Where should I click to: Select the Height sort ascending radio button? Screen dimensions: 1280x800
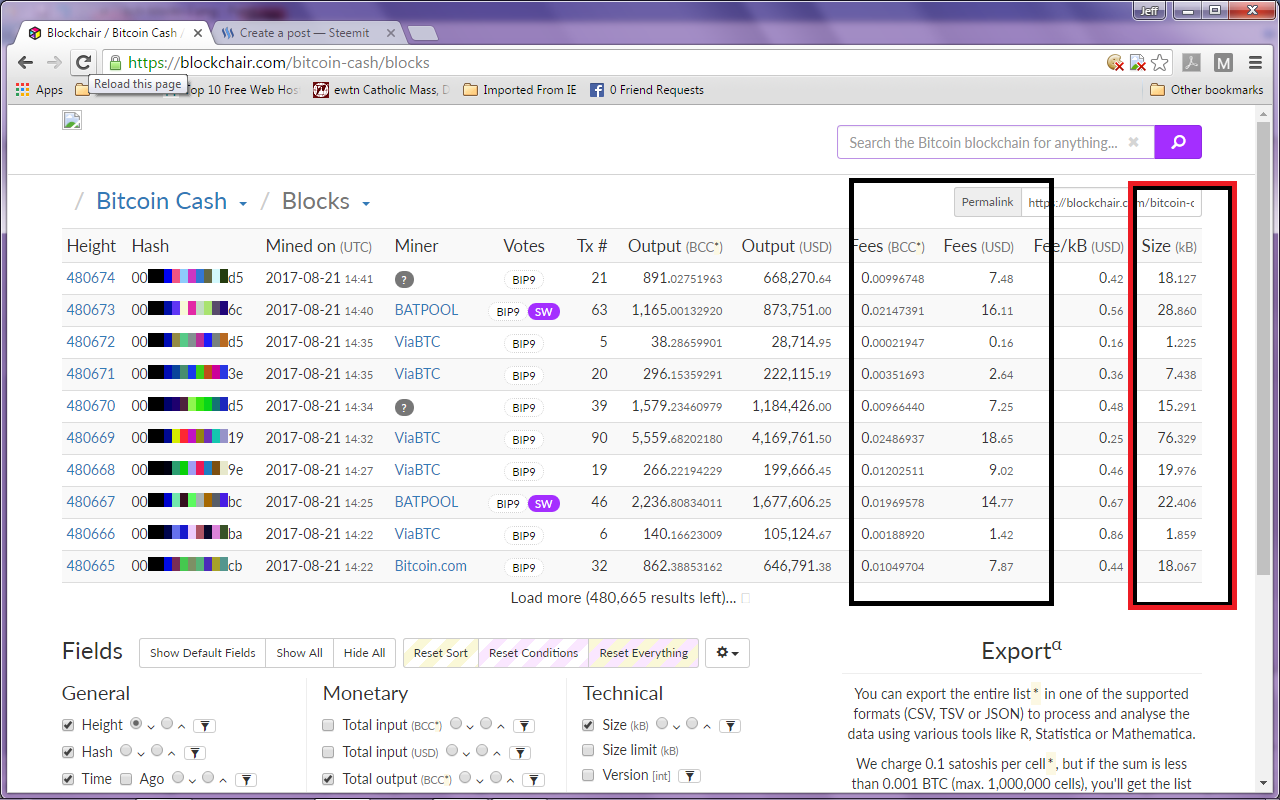(x=167, y=724)
